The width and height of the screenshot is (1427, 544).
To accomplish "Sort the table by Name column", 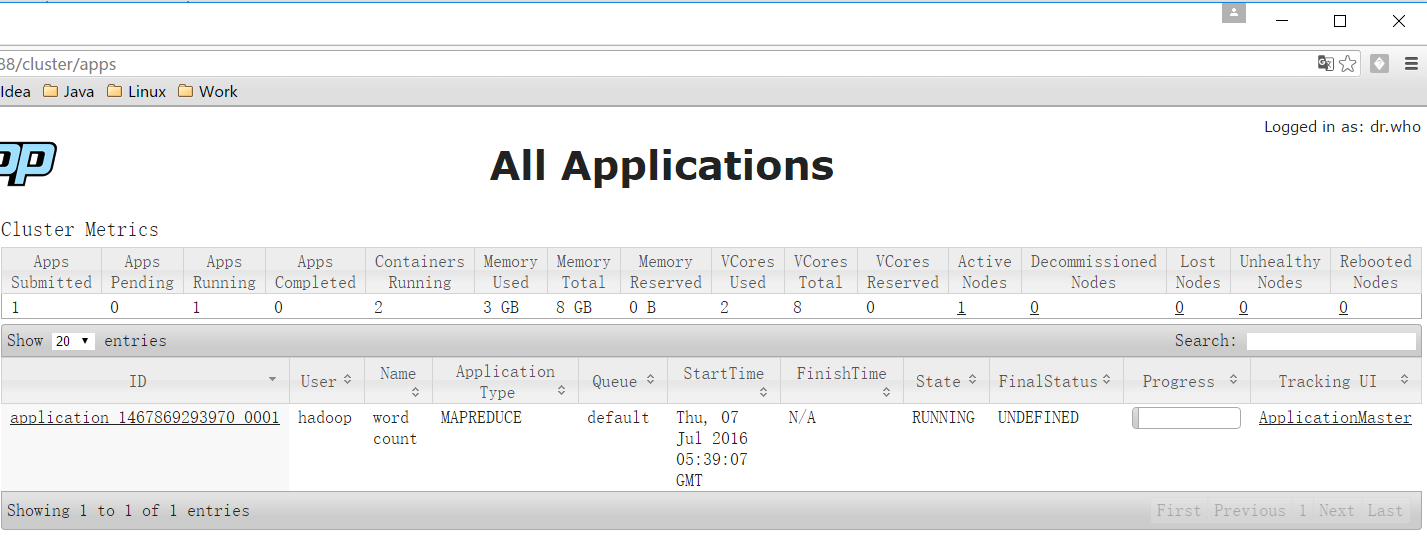I will pyautogui.click(x=398, y=381).
